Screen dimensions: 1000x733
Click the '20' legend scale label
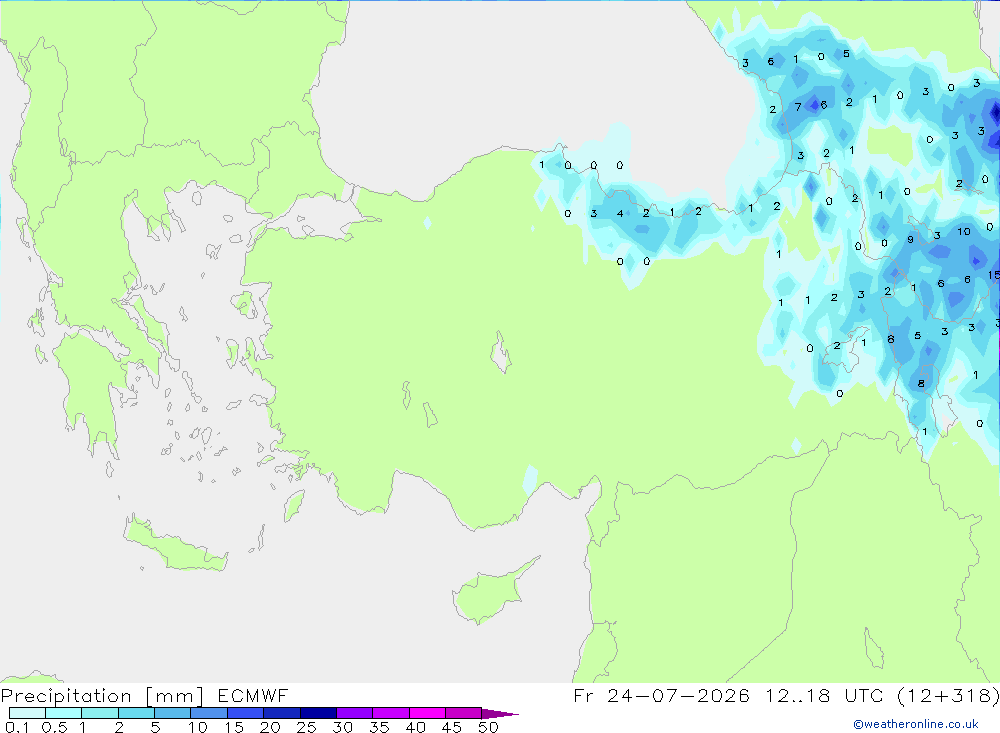coord(270,727)
